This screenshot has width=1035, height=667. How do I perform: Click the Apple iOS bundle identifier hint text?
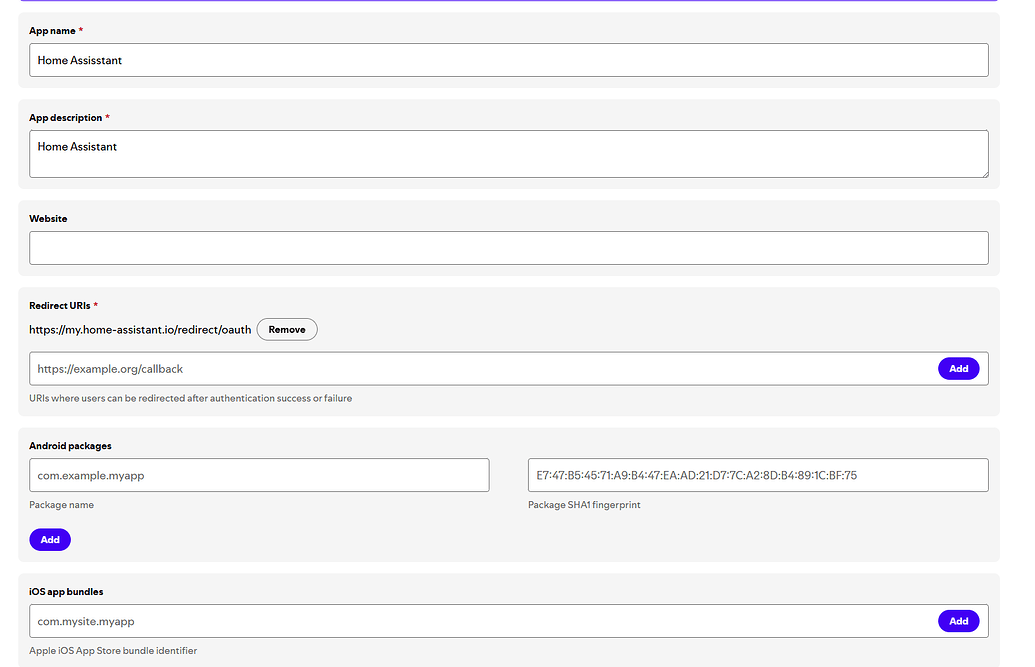pyautogui.click(x=113, y=650)
